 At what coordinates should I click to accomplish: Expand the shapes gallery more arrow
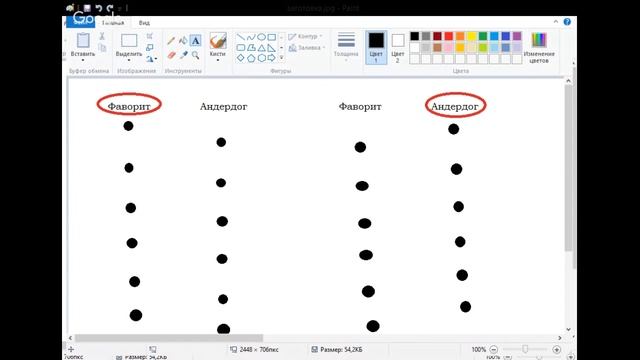281,58
